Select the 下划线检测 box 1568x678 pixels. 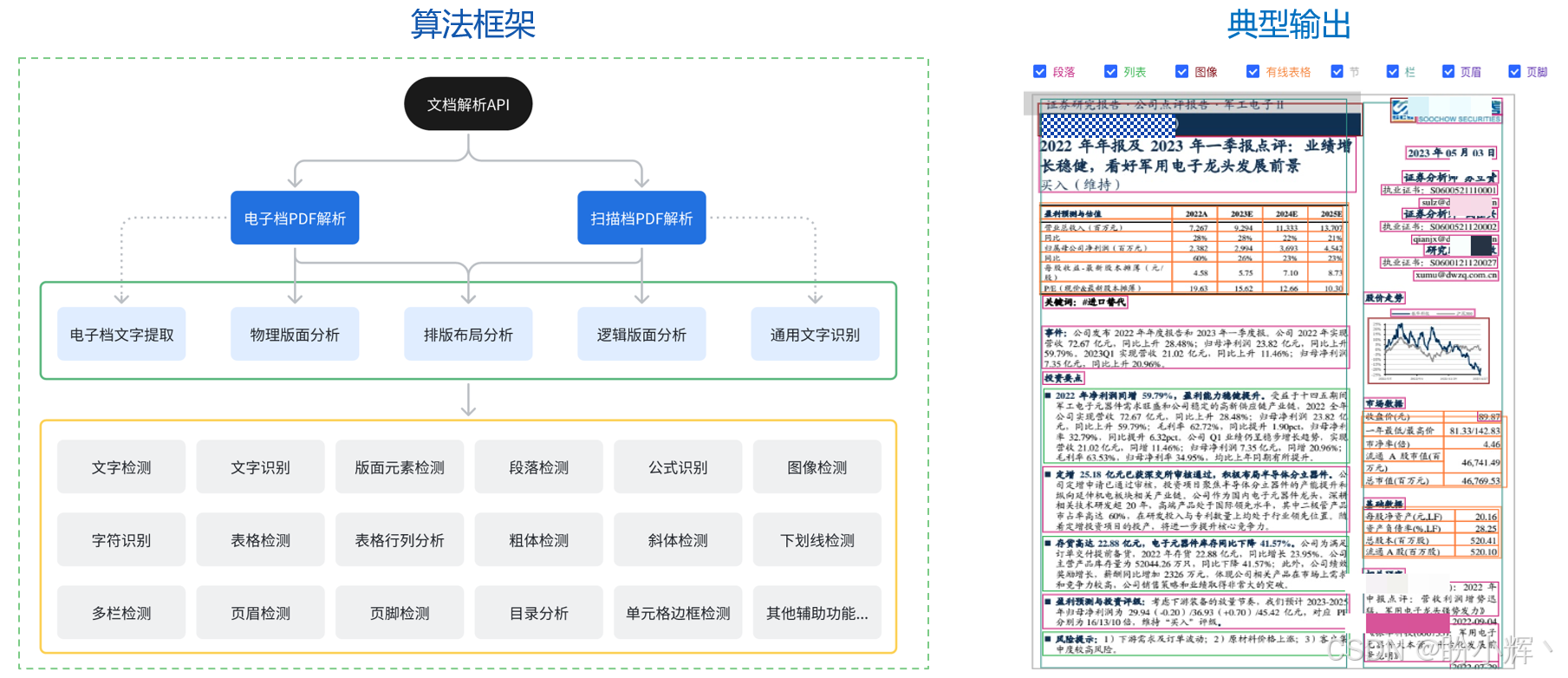point(817,539)
